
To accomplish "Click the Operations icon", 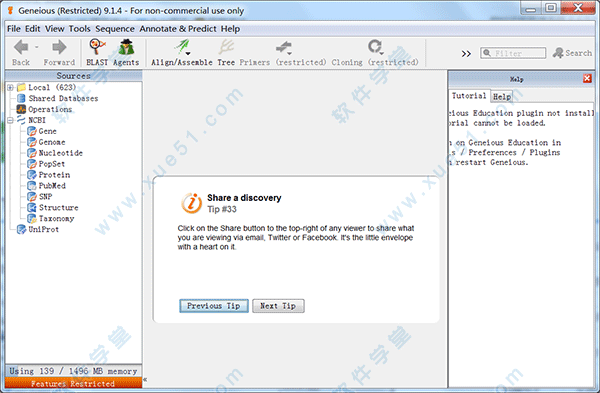I will click(21, 109).
